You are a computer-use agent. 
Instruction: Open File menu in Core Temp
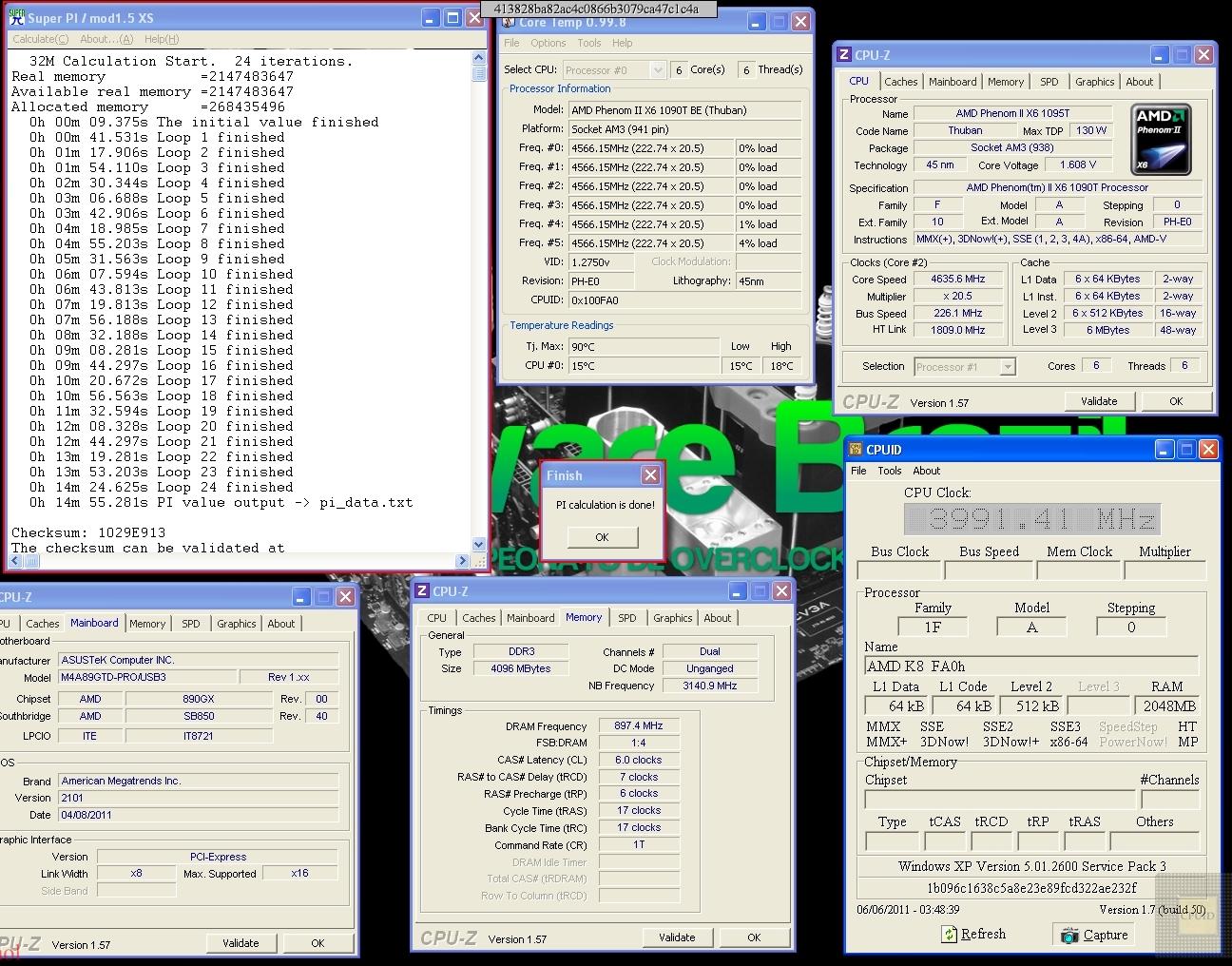pyautogui.click(x=511, y=43)
